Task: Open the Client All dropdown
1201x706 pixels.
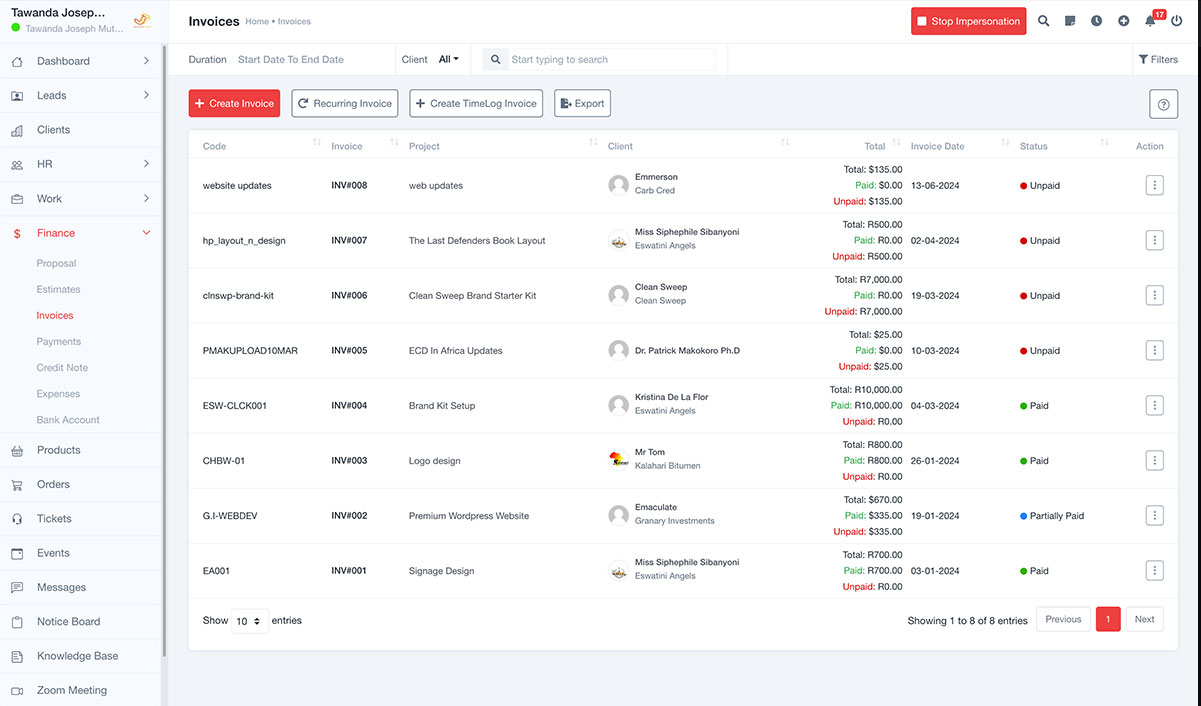Action: (448, 59)
